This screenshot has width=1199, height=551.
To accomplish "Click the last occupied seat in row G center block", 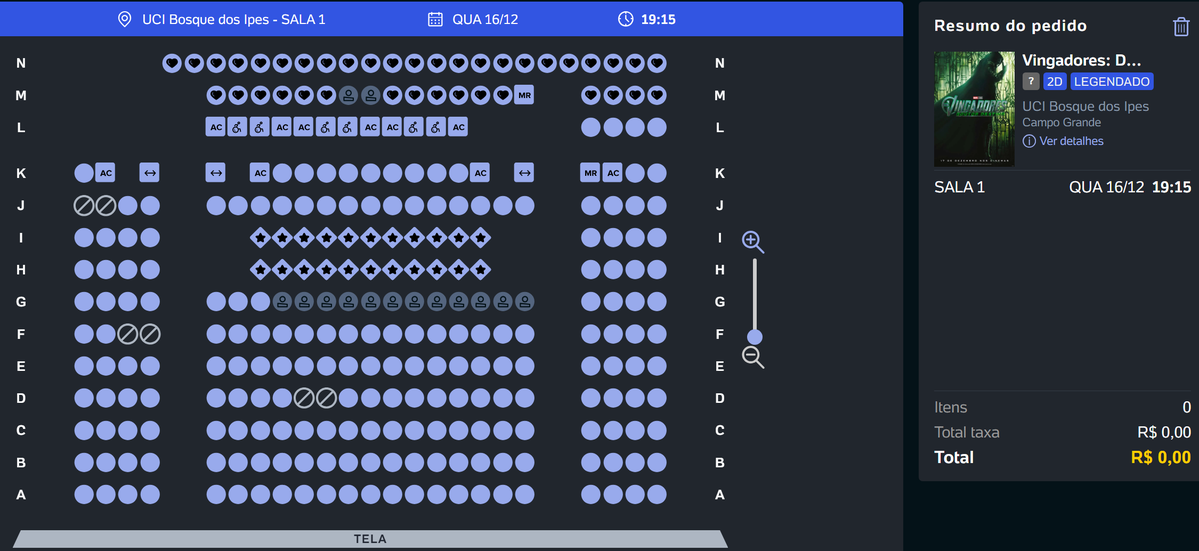I will [x=525, y=302].
